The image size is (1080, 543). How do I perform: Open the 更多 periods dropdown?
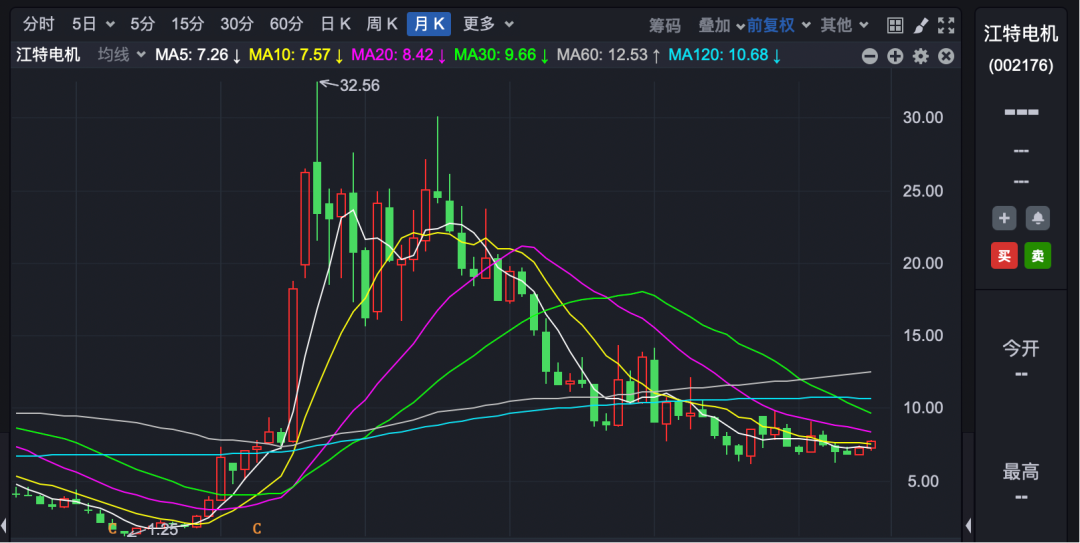(488, 24)
